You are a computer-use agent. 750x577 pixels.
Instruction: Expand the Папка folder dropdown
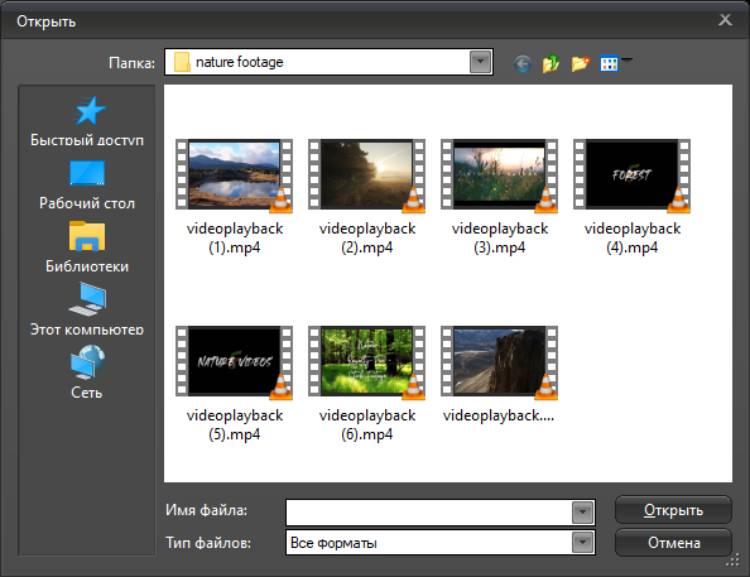tap(481, 62)
